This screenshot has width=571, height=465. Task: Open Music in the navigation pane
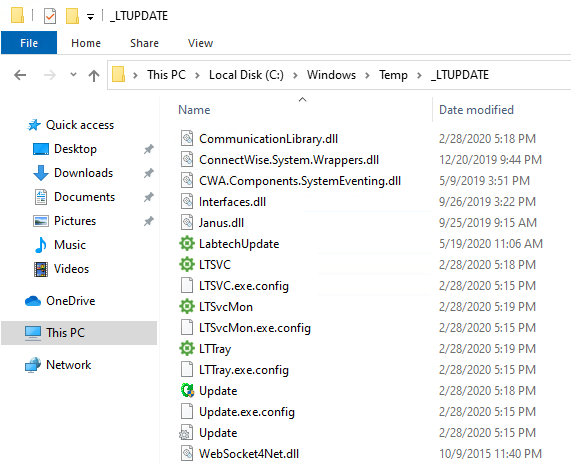[70, 245]
